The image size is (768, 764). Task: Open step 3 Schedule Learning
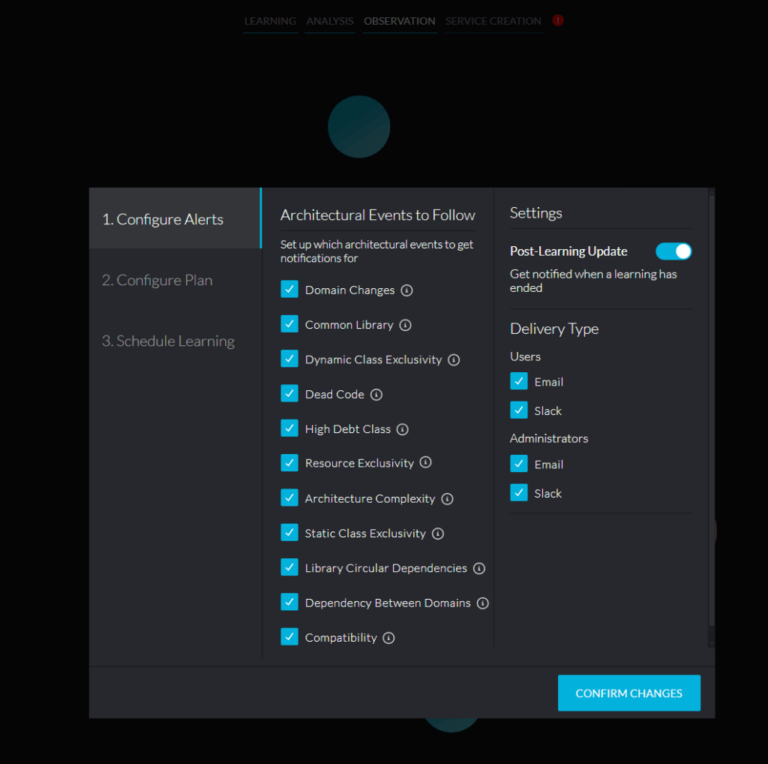click(168, 341)
